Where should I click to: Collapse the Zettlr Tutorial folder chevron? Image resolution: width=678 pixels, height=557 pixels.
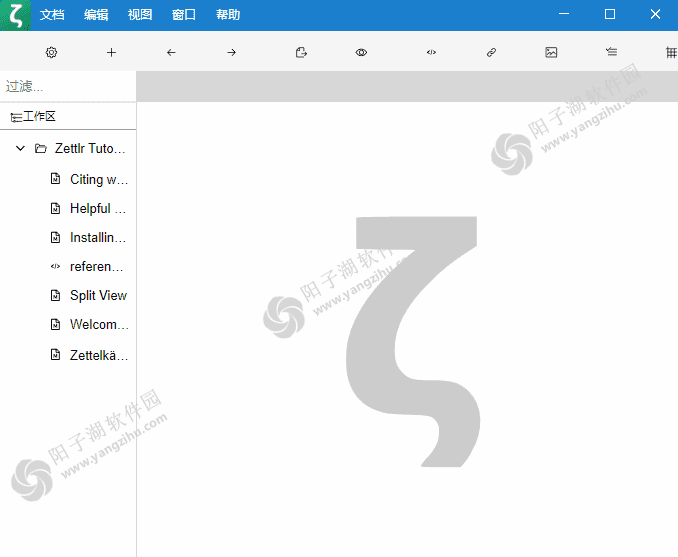(20, 148)
